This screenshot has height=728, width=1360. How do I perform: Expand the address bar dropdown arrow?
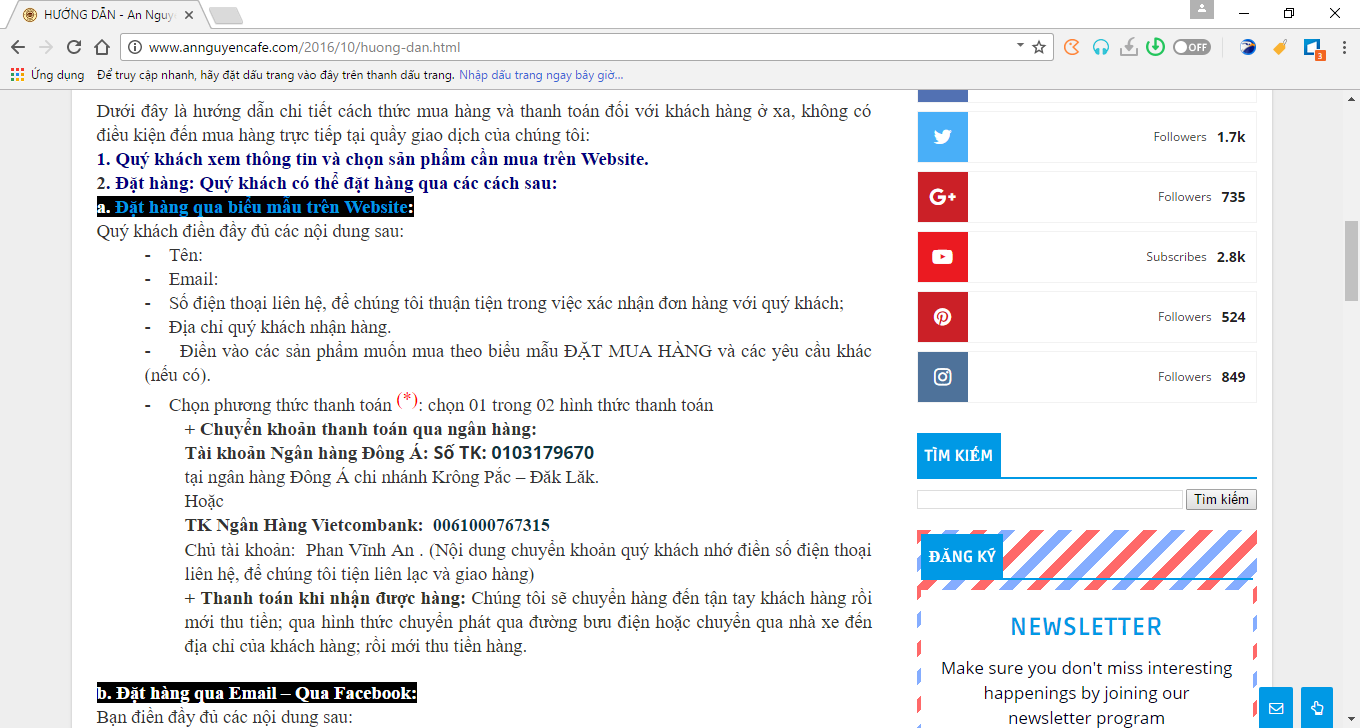[1020, 46]
